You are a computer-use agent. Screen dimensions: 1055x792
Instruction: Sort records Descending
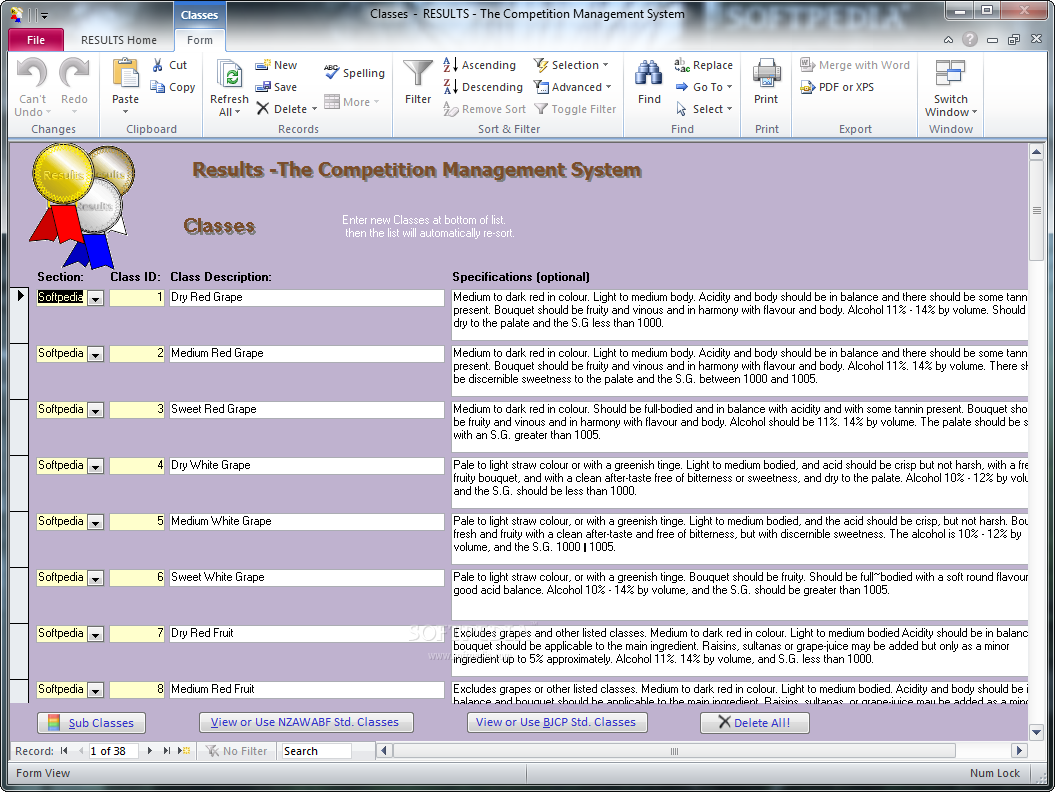point(483,87)
